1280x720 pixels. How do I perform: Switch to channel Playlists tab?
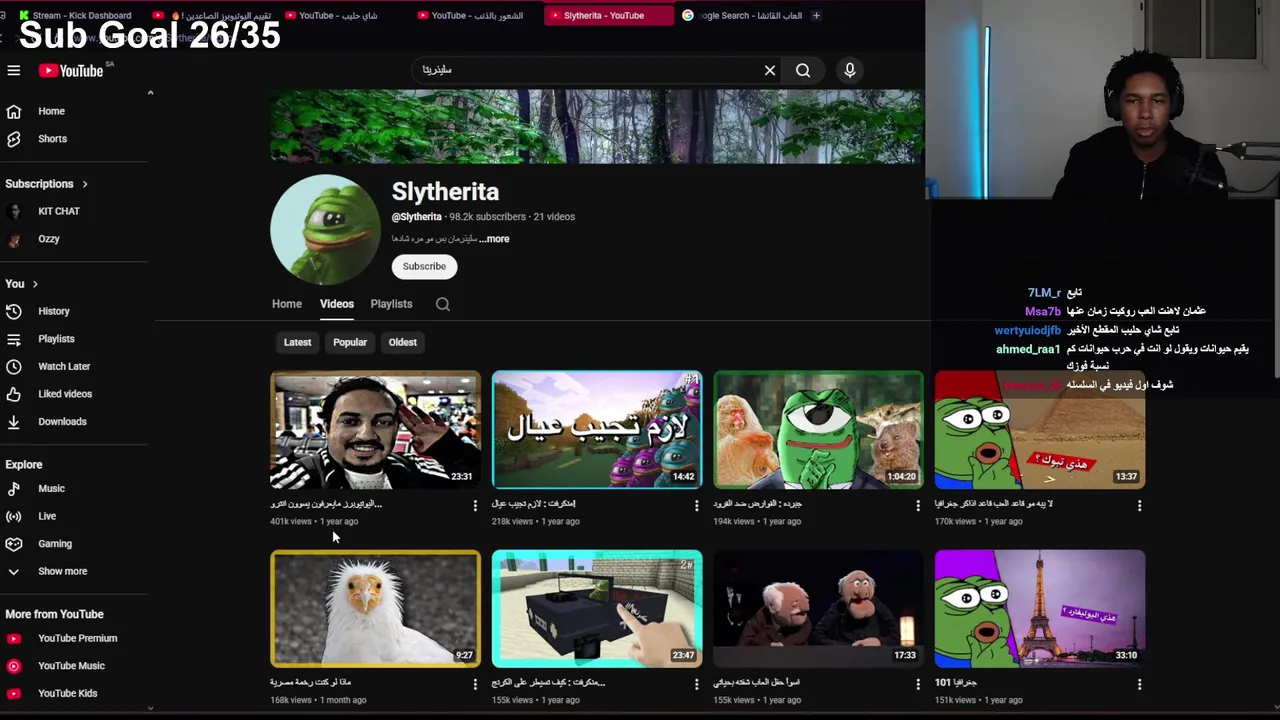(x=391, y=304)
